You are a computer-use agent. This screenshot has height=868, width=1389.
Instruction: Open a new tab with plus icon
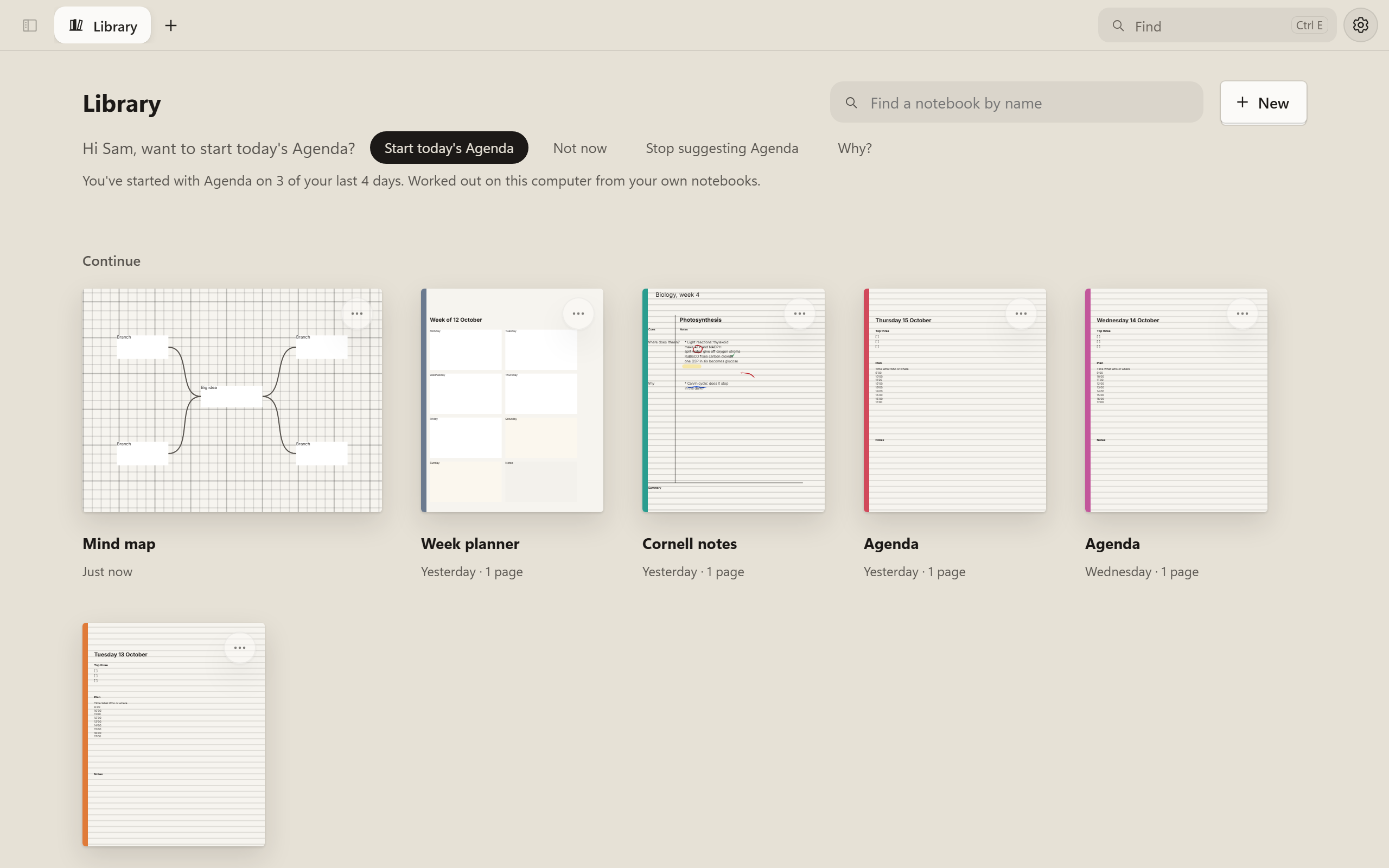[x=170, y=26]
